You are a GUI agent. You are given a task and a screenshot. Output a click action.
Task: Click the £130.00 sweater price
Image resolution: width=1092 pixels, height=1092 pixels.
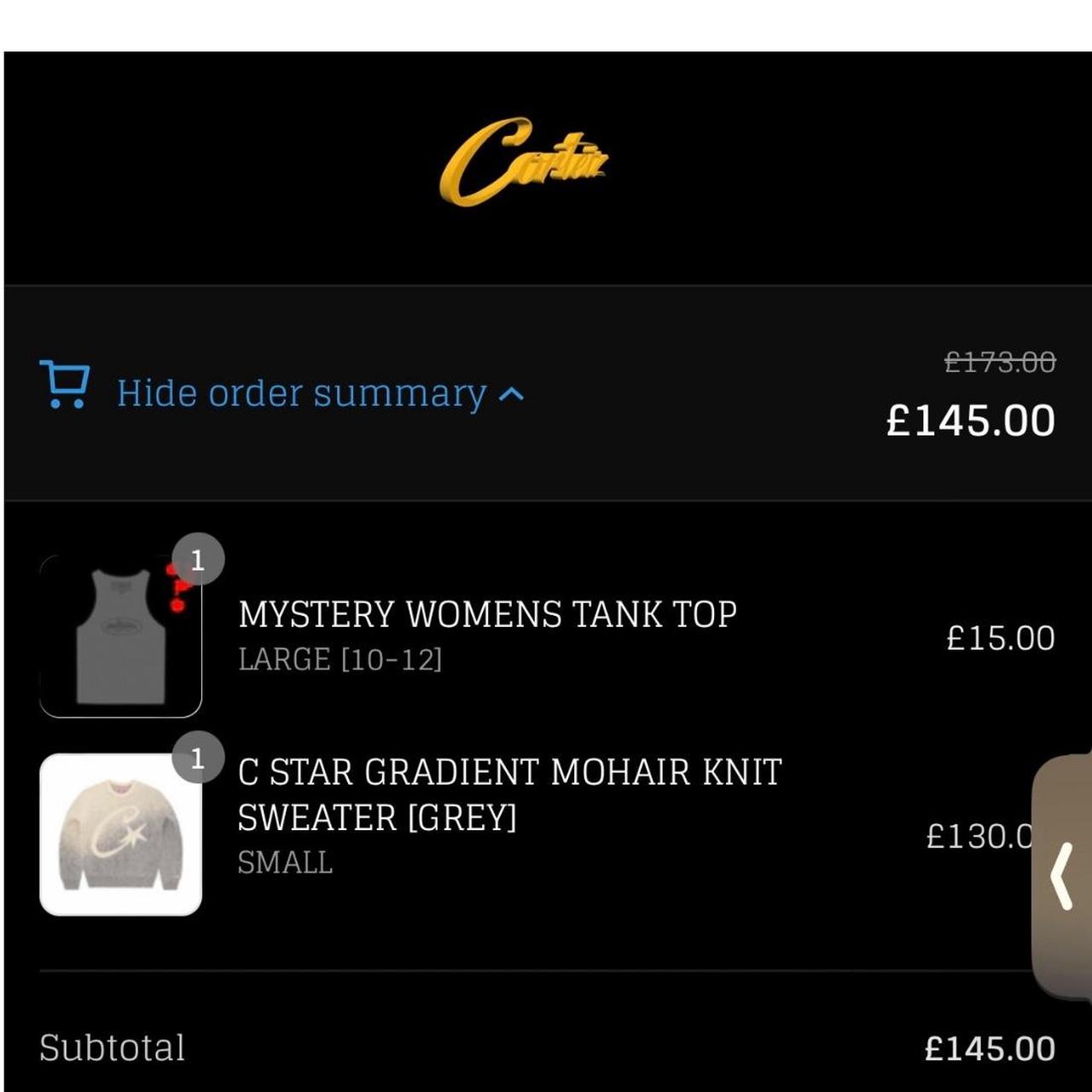pyautogui.click(x=978, y=836)
